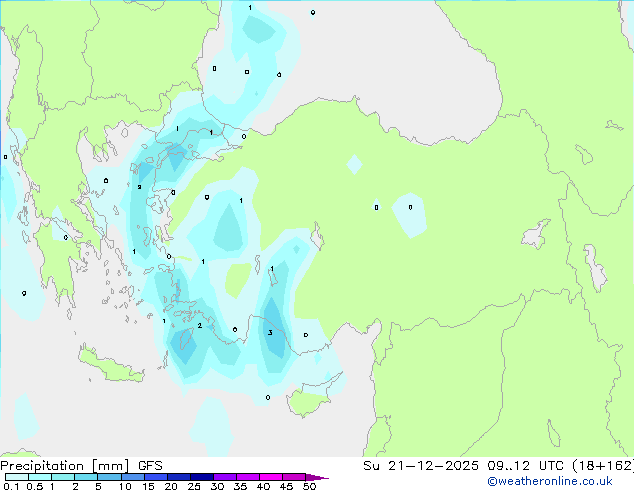Click the 20–25 mm legend swatch
The image size is (634, 490).
coord(178,477)
